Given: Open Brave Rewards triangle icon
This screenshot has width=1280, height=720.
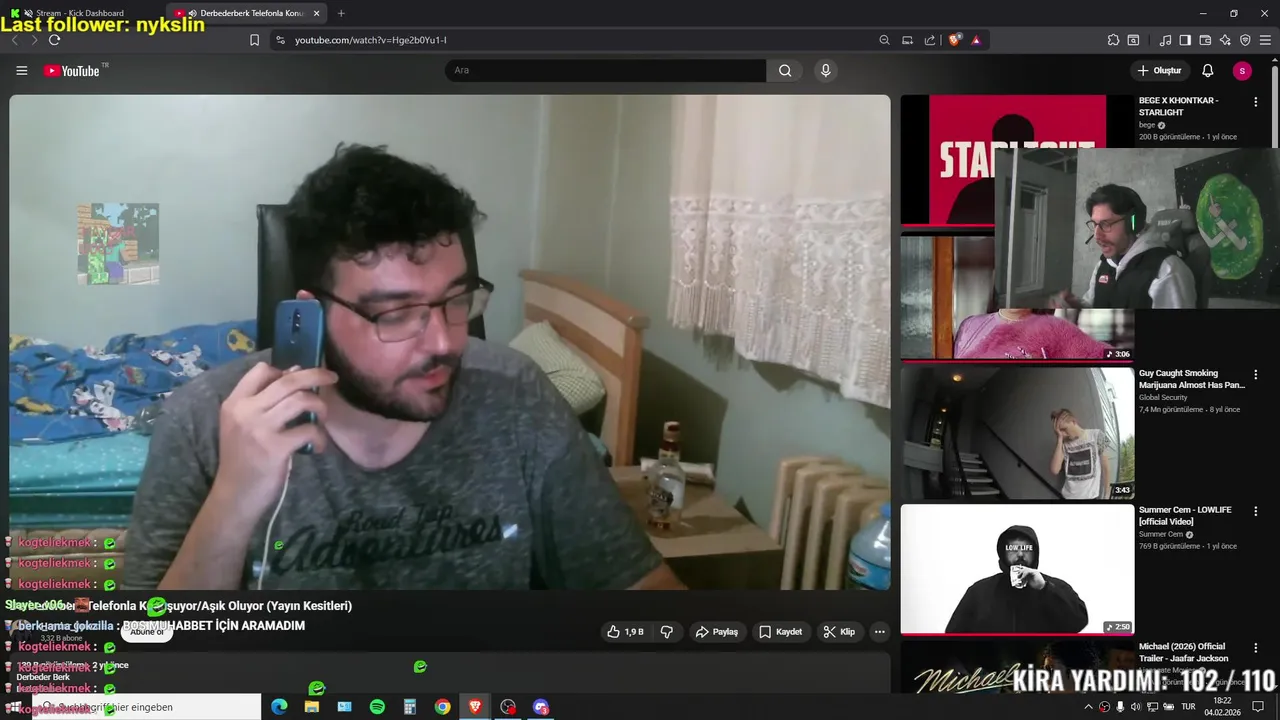Looking at the screenshot, I should coord(976,40).
